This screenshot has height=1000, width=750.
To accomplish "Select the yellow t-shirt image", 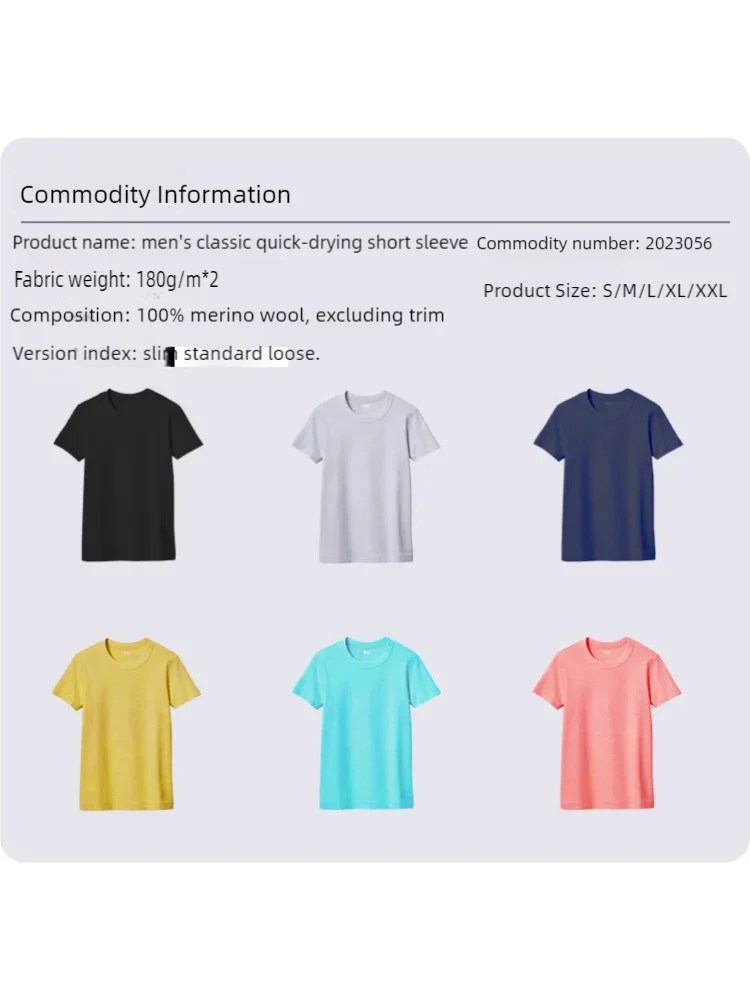I will 126,724.
